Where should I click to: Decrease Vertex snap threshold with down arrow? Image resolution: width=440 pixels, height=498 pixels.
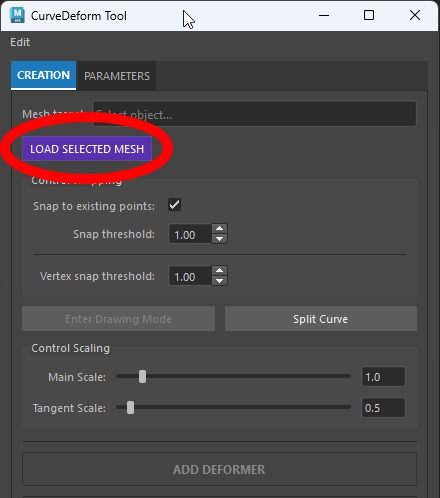click(219, 281)
